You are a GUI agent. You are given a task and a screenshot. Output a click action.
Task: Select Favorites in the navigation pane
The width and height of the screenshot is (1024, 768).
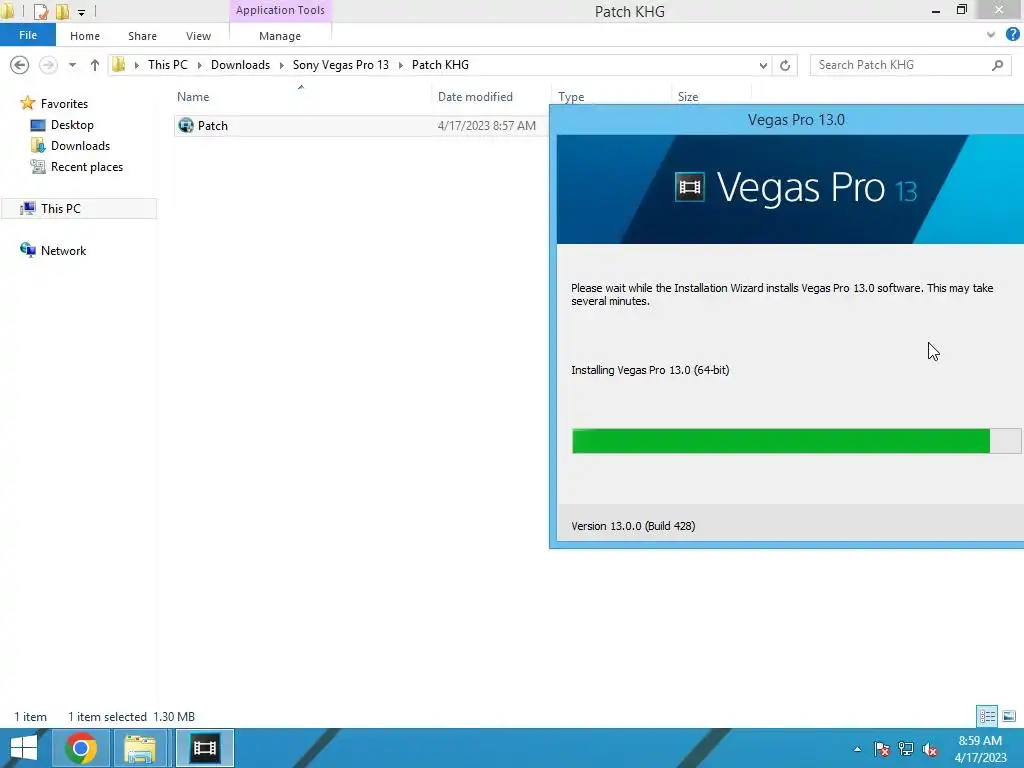[64, 103]
